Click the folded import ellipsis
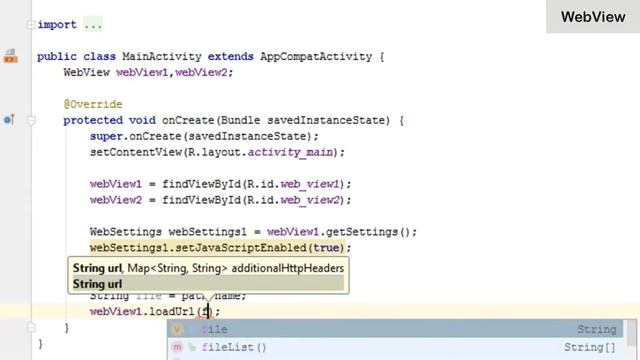640x360 pixels. 93,25
